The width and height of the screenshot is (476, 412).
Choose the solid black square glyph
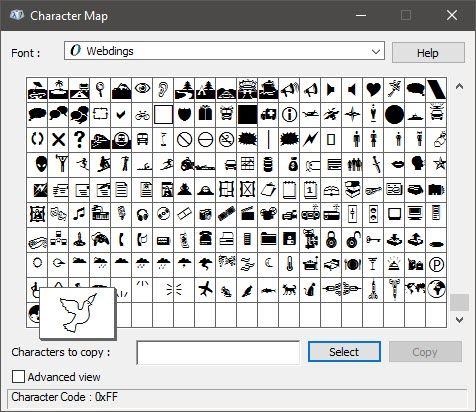(247, 115)
